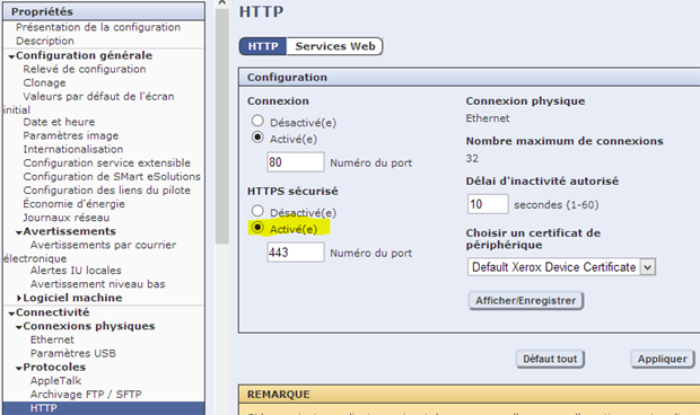The height and width of the screenshot is (415, 700).
Task: Select Activé(e) radio under Connexion
Action: pyautogui.click(x=257, y=138)
